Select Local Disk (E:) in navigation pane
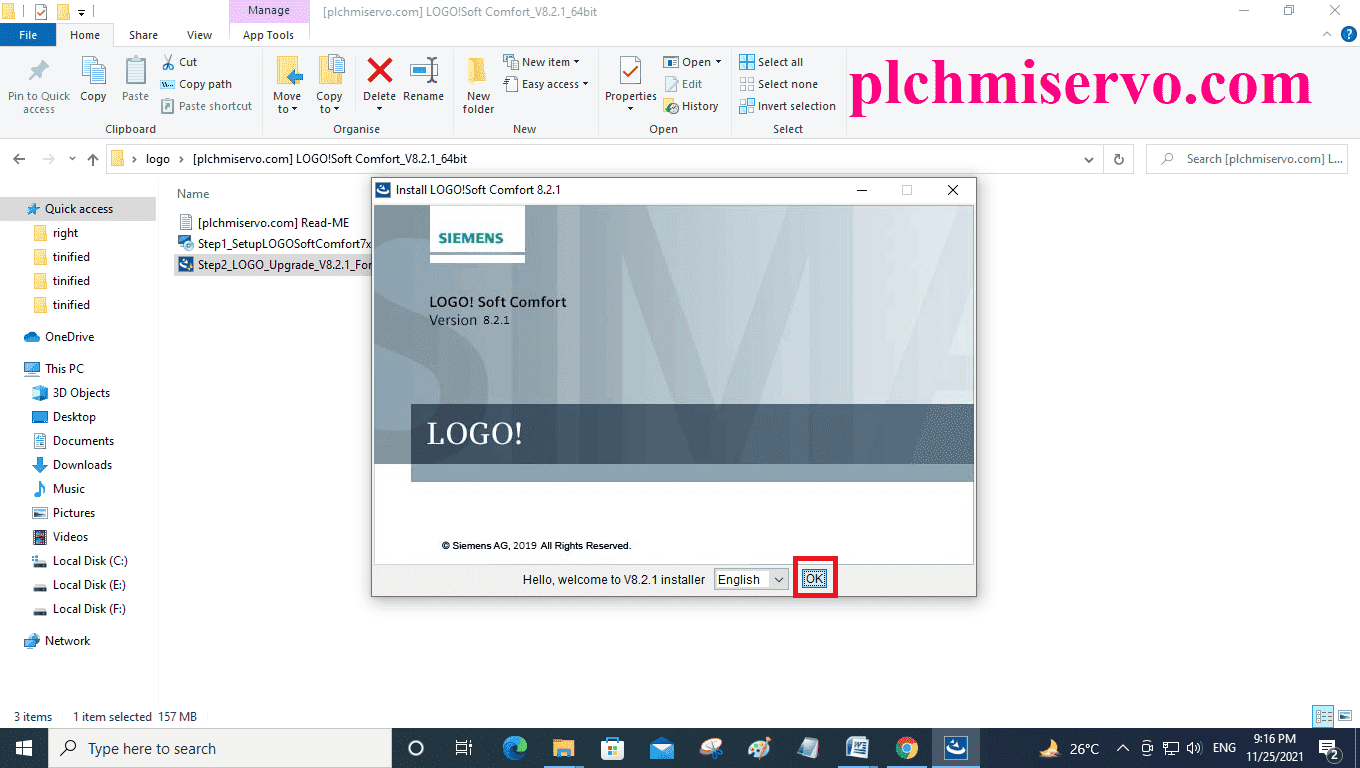The height and width of the screenshot is (768, 1360). (x=89, y=585)
